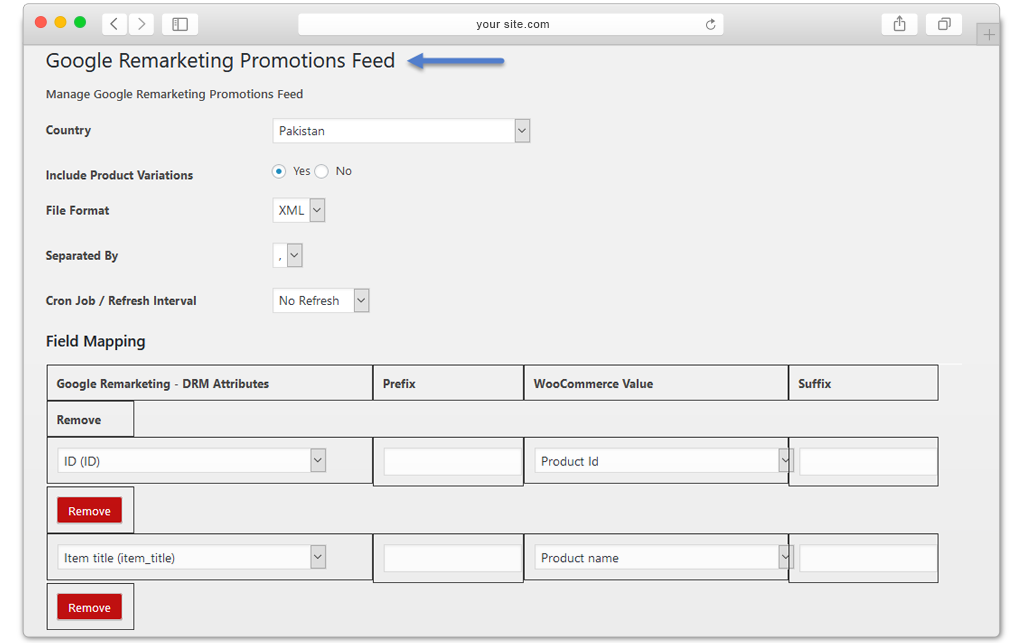Open the ID (ID) attribute dropdown

(191, 461)
